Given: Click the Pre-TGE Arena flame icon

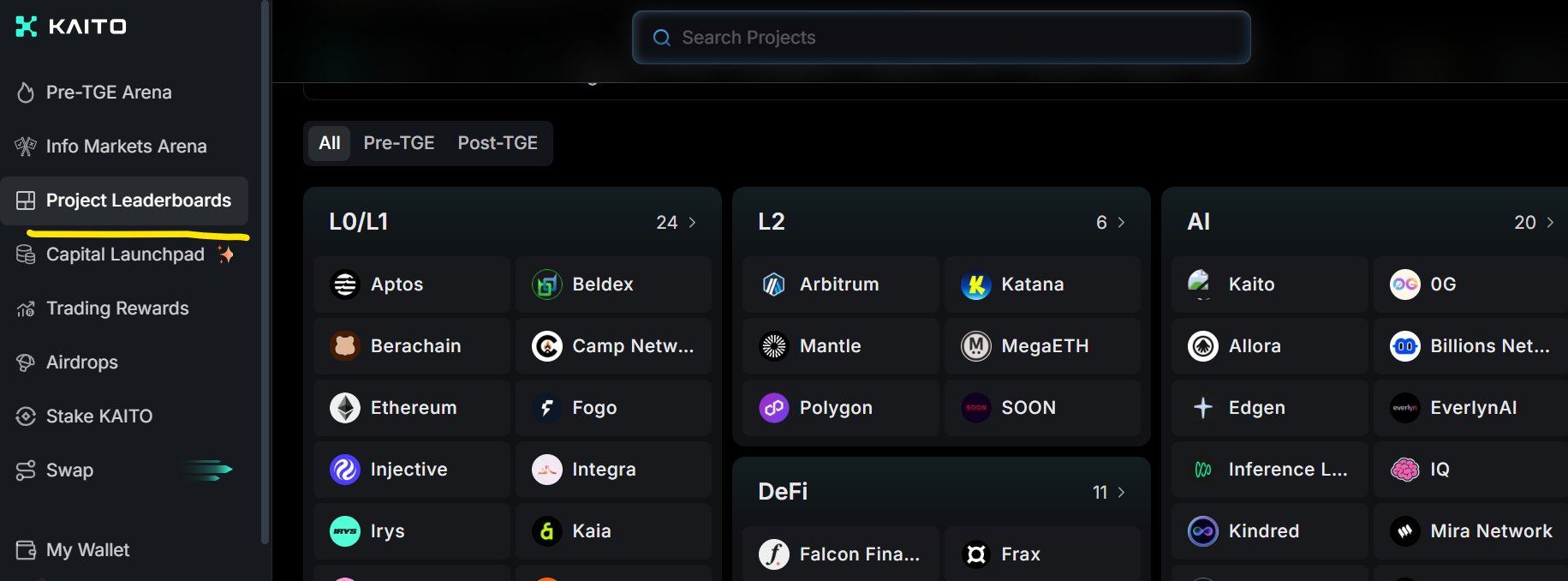Looking at the screenshot, I should (26, 93).
